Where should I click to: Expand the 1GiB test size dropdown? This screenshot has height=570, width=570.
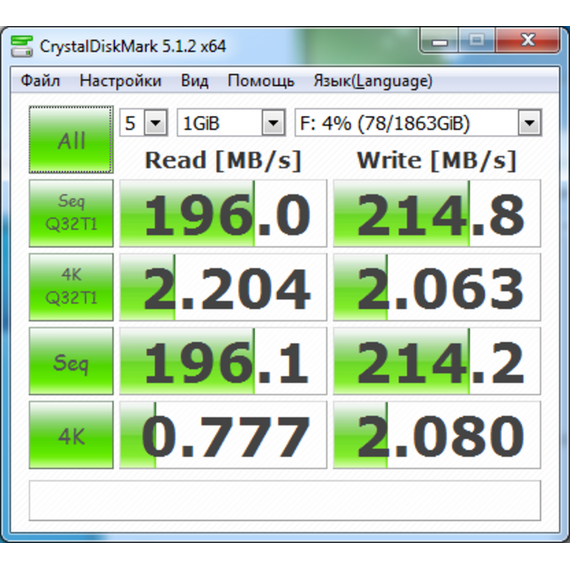click(x=231, y=123)
